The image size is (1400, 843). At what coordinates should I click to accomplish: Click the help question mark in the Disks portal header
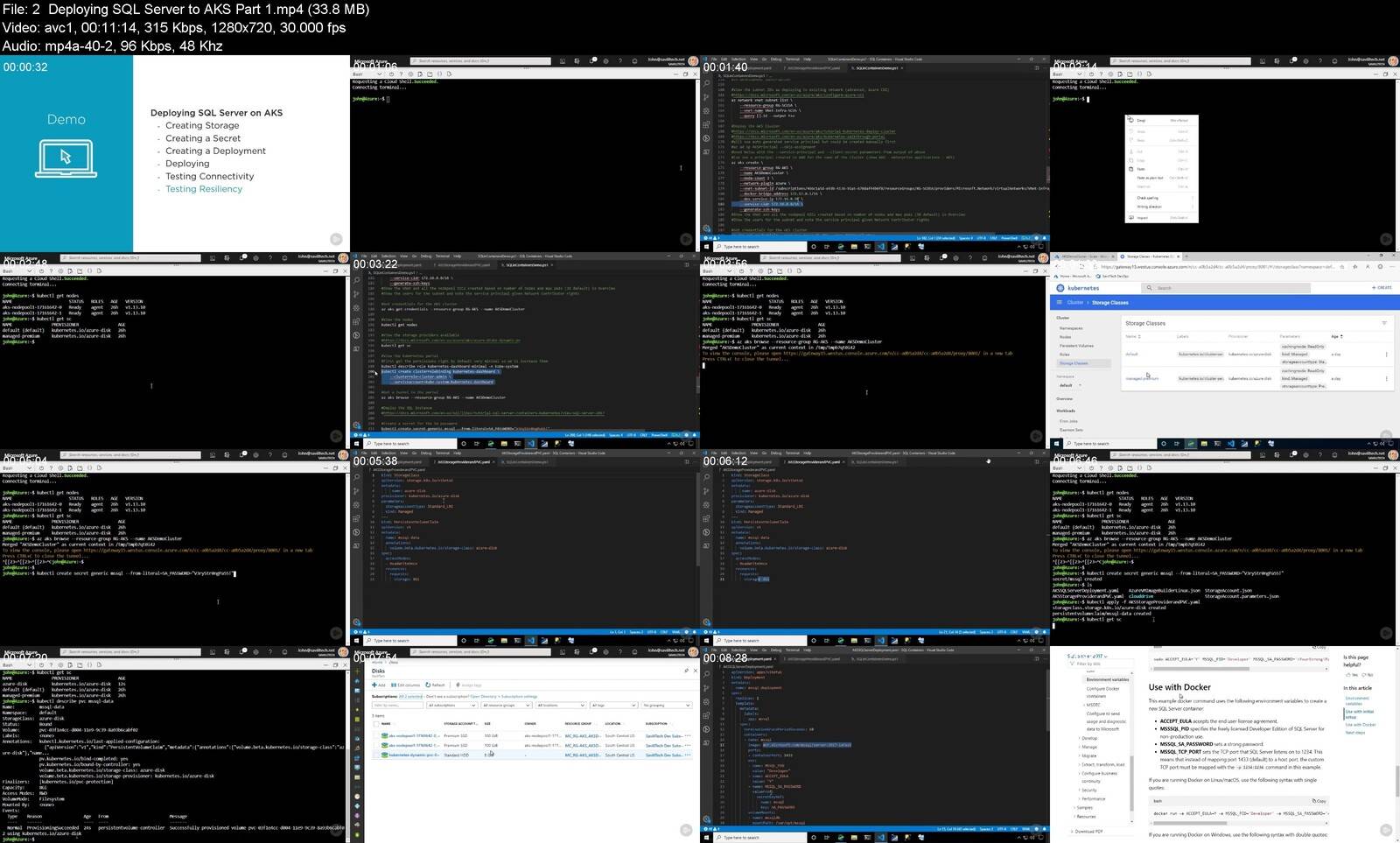tap(620, 652)
